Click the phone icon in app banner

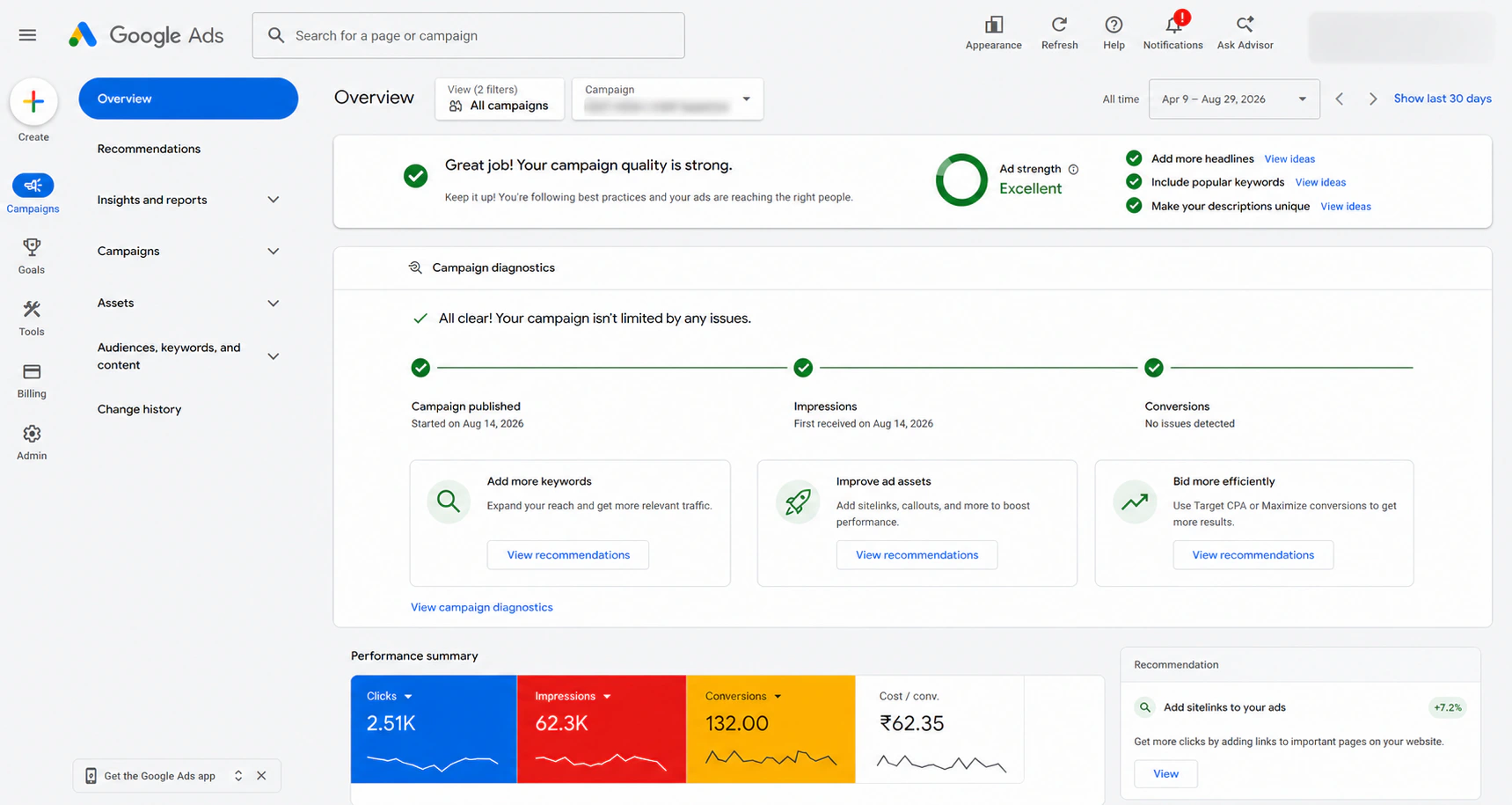(x=91, y=776)
